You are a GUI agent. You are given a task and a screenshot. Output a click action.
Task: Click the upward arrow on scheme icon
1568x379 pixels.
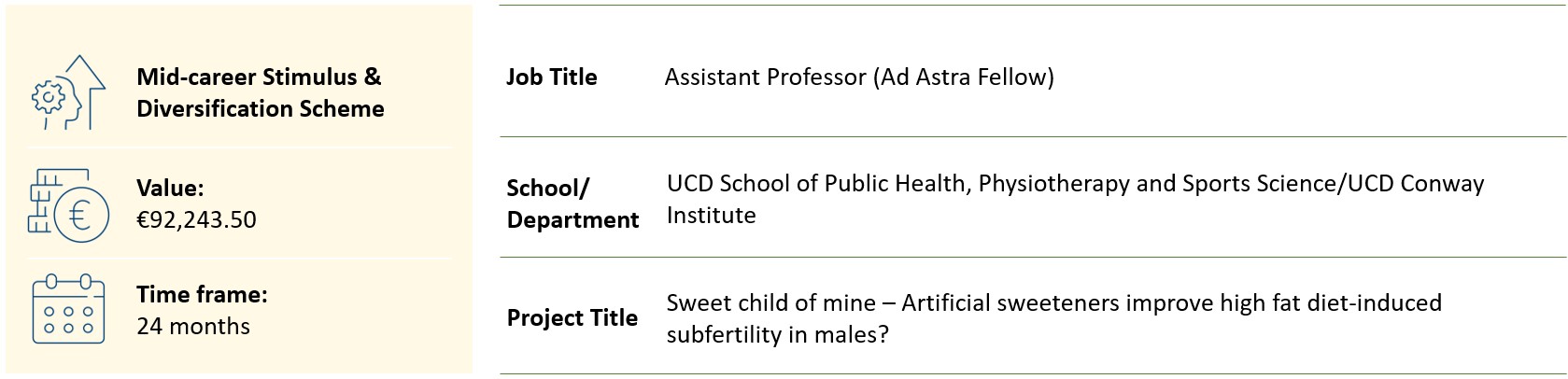click(x=85, y=91)
